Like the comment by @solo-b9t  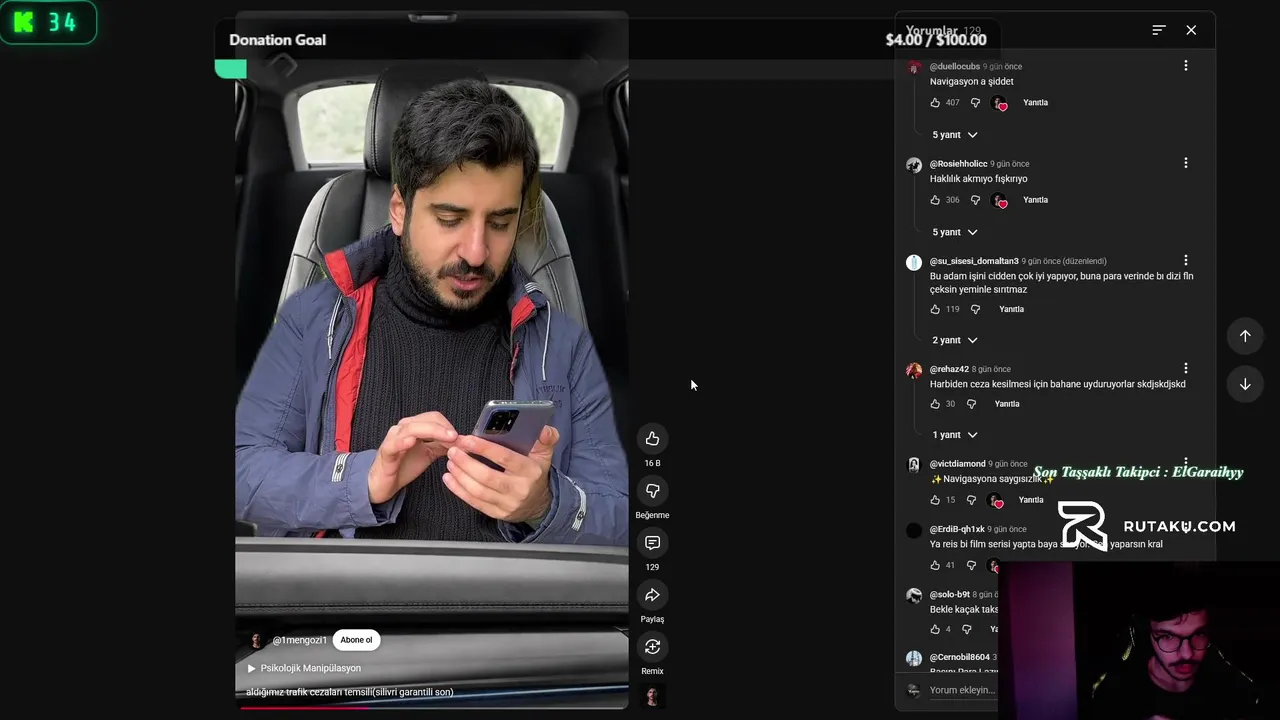[x=935, y=629]
